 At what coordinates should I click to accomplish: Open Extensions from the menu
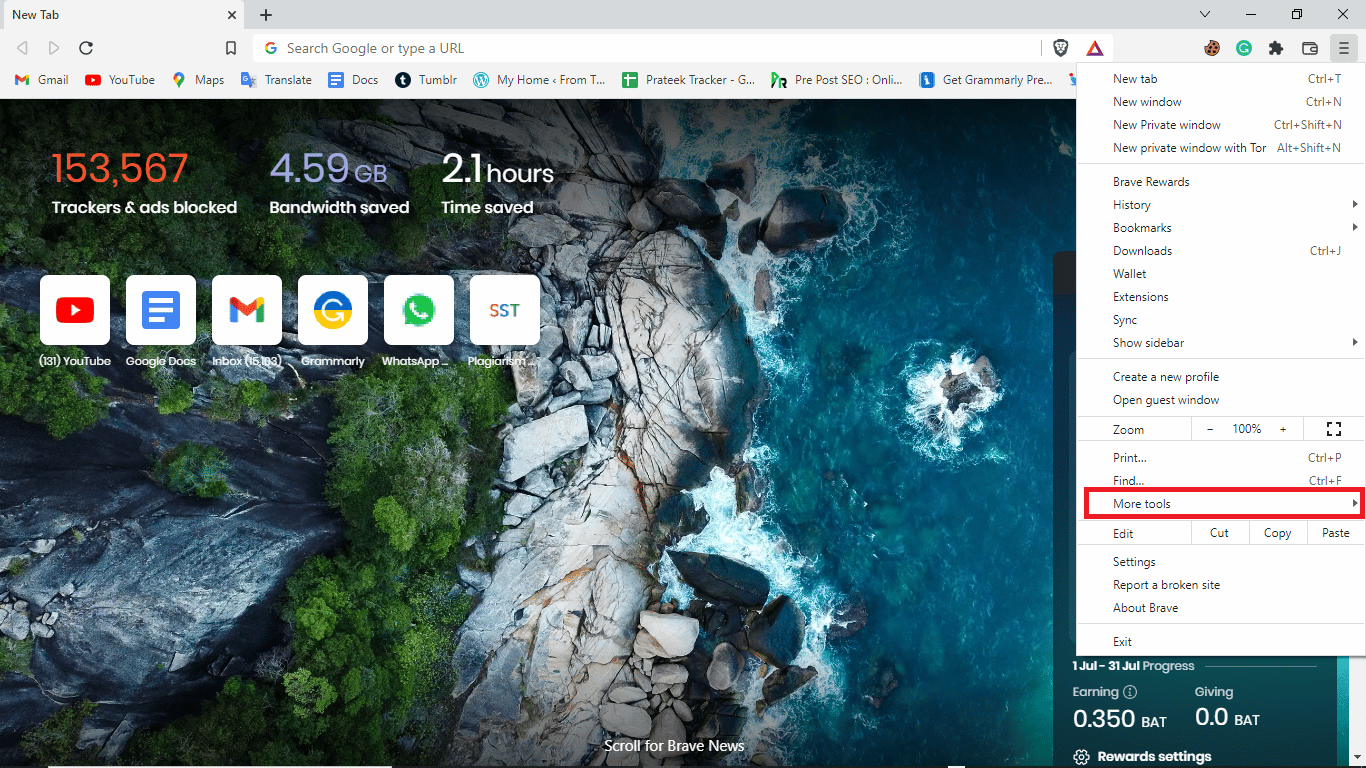[x=1221, y=297]
